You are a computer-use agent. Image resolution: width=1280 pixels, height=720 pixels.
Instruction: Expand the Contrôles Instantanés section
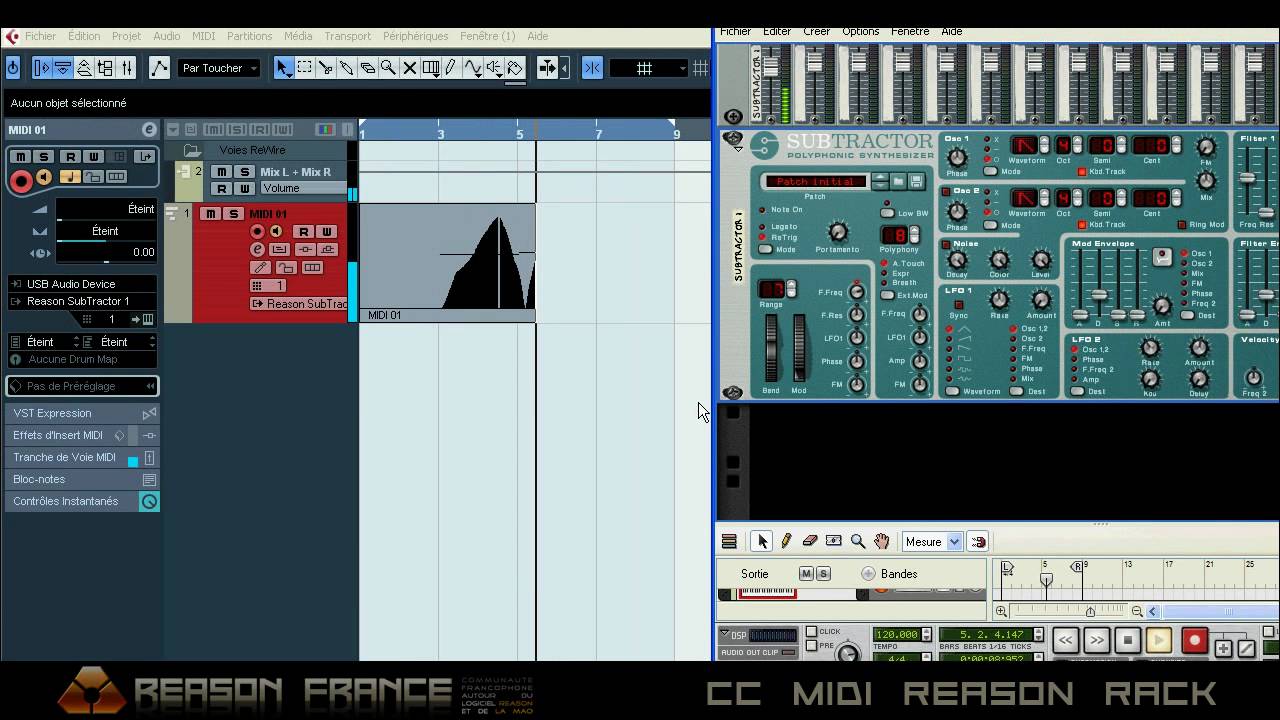82,501
